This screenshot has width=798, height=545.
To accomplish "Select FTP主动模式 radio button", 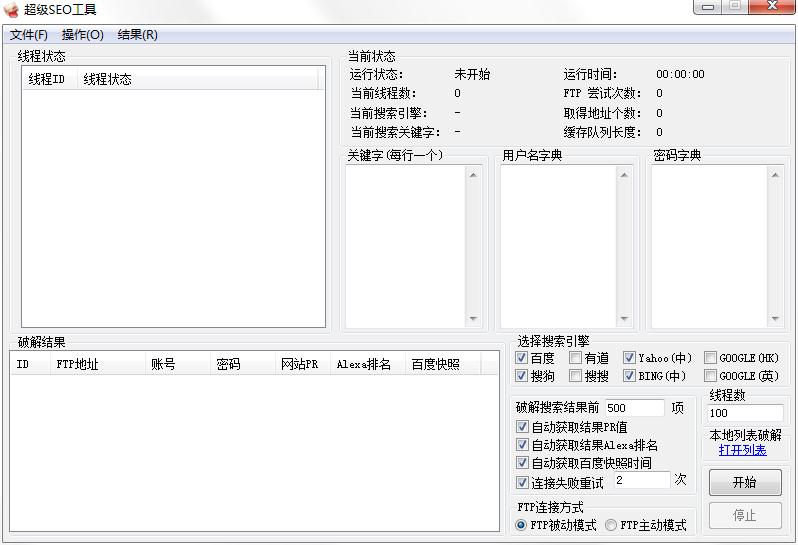I will tap(611, 525).
